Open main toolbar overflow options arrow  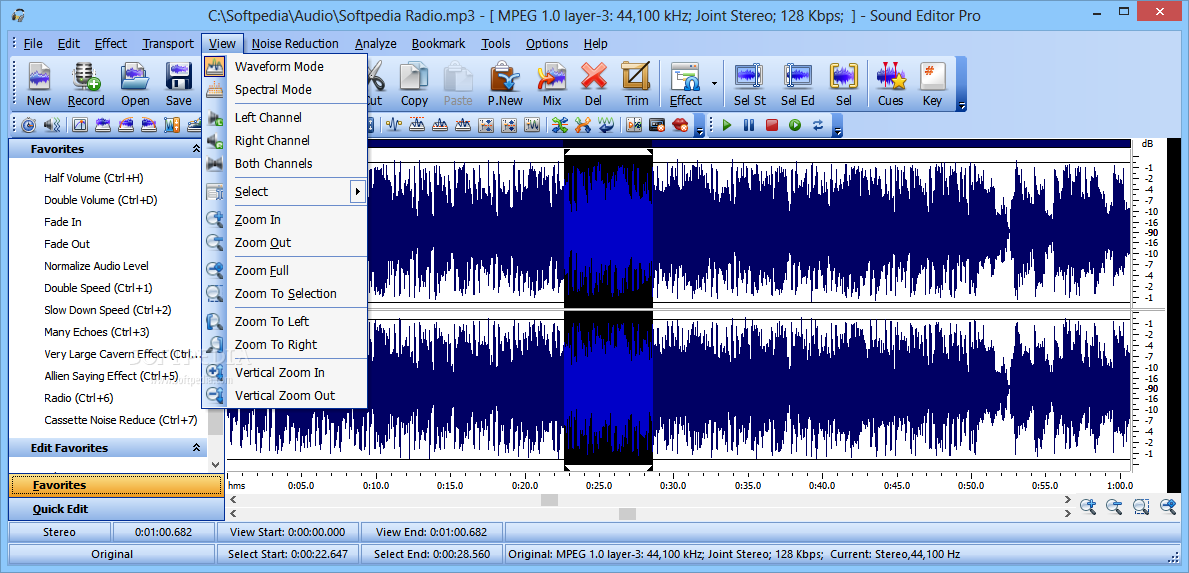tap(962, 106)
